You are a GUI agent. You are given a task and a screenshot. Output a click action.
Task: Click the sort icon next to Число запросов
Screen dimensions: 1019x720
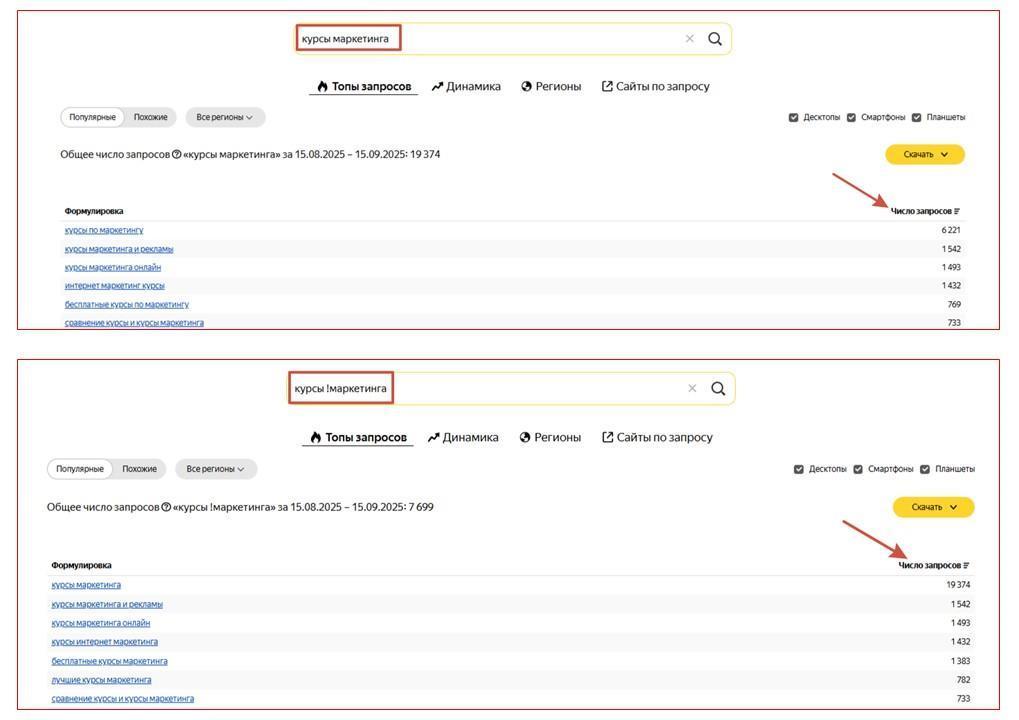[958, 211]
